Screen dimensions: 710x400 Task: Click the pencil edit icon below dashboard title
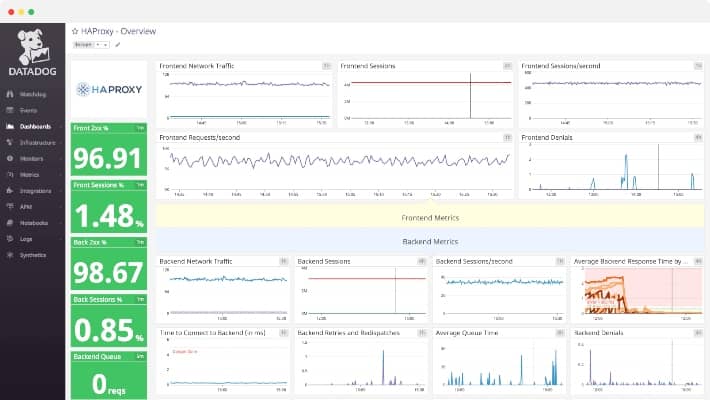pyautogui.click(x=118, y=44)
